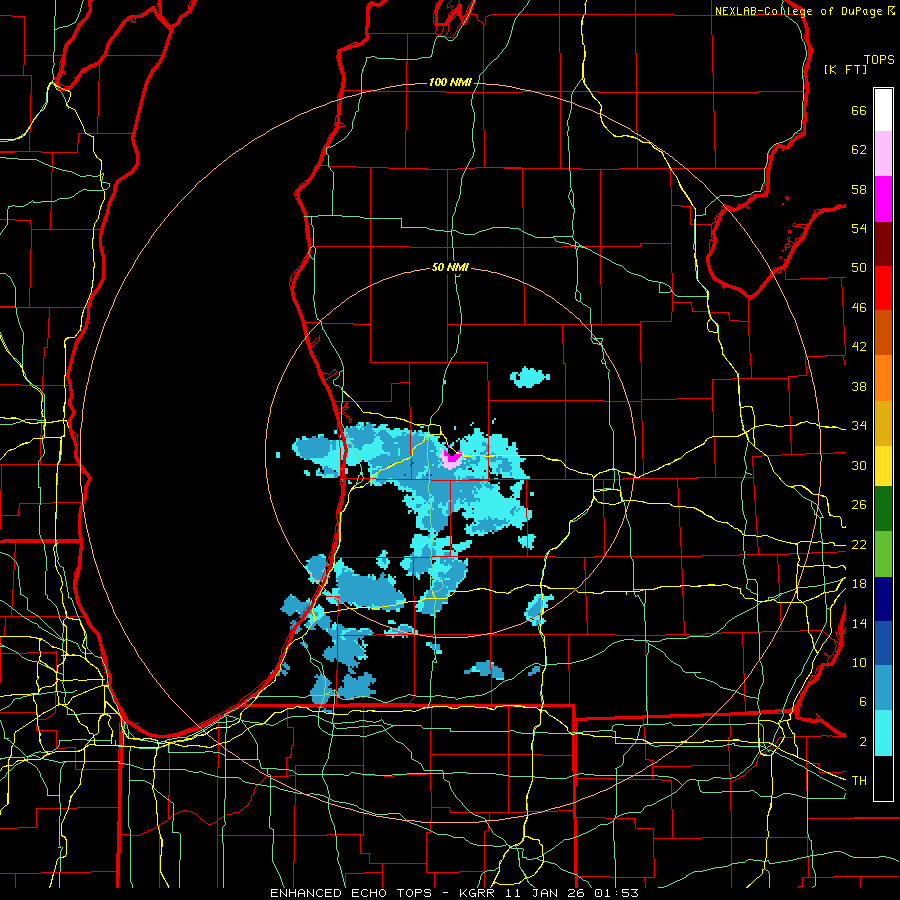Screen dimensions: 900x900
Task: Click the cyan legend swatch
Action: click(x=883, y=733)
